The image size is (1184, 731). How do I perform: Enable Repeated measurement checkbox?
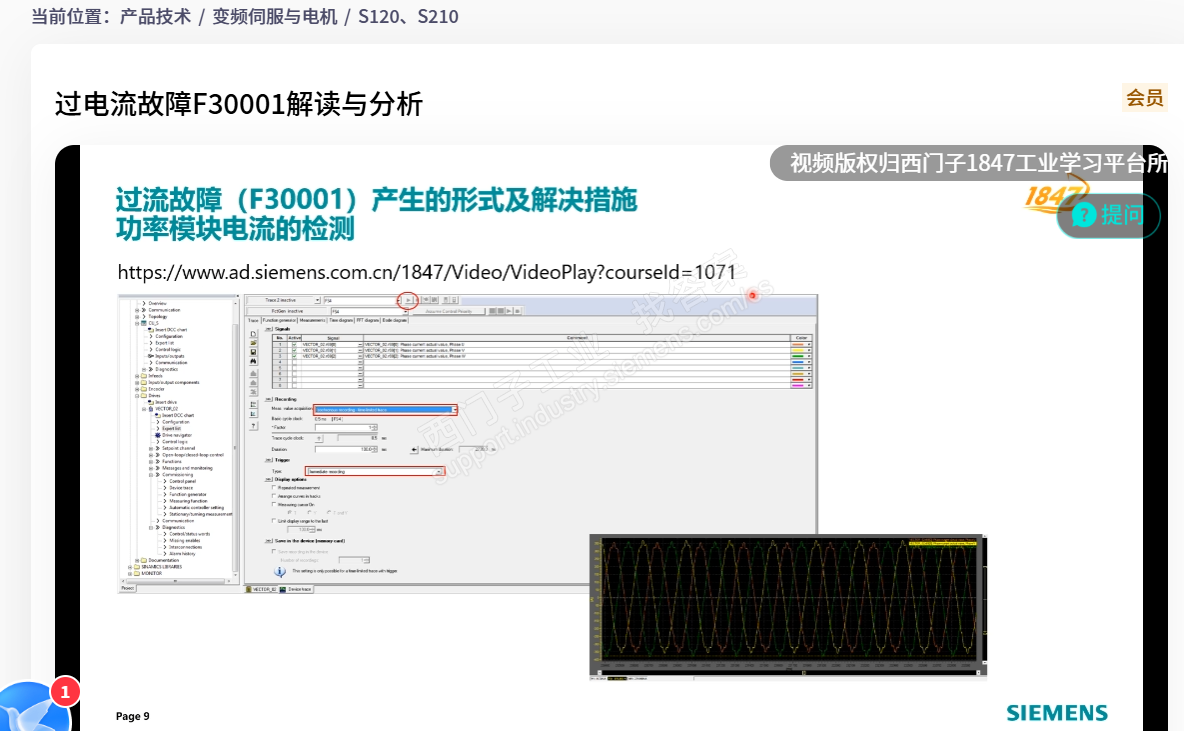coord(274,487)
